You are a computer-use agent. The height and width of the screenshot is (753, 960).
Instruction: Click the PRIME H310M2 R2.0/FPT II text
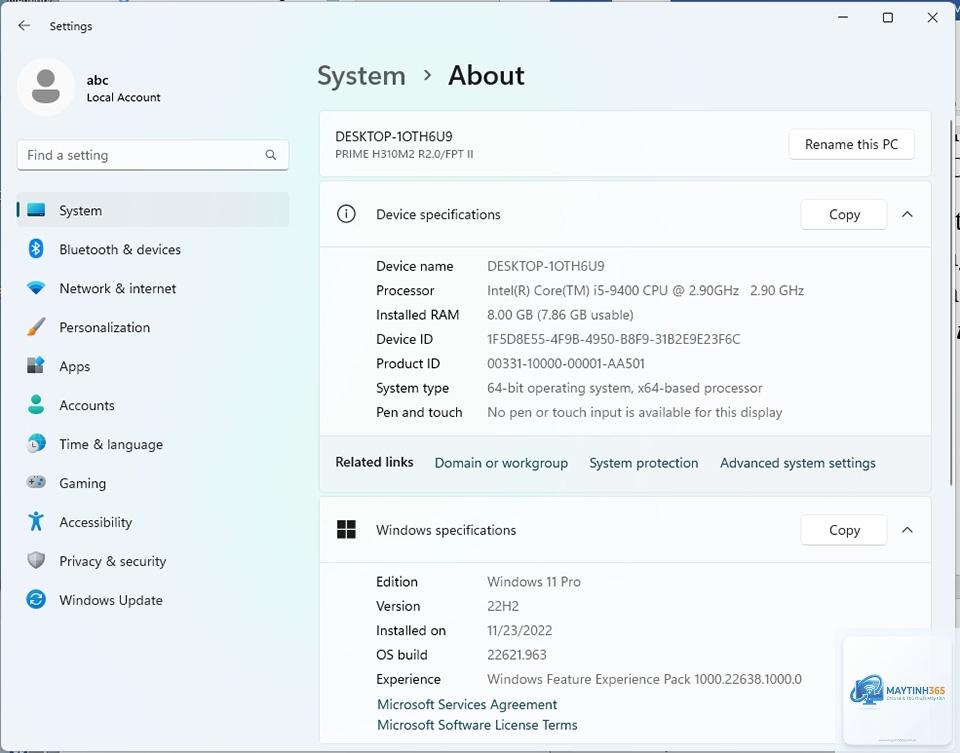404,154
